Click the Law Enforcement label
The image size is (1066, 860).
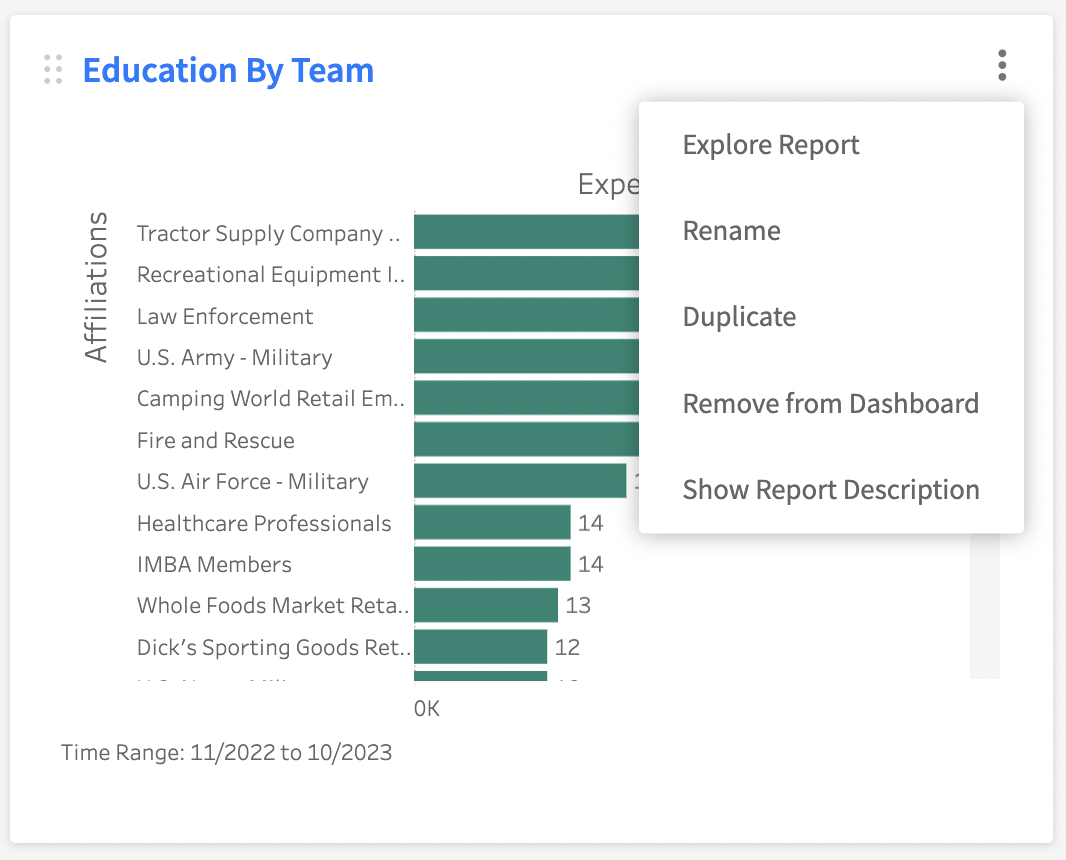(x=225, y=316)
